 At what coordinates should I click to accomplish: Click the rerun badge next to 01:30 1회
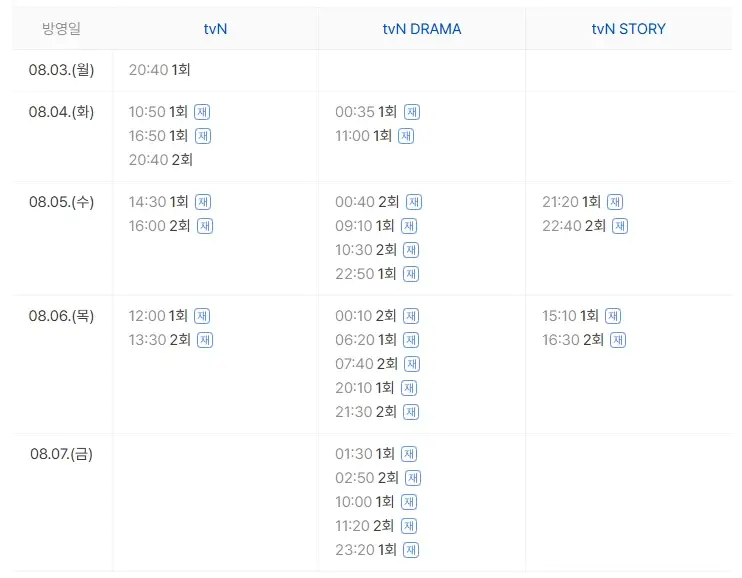pos(409,454)
